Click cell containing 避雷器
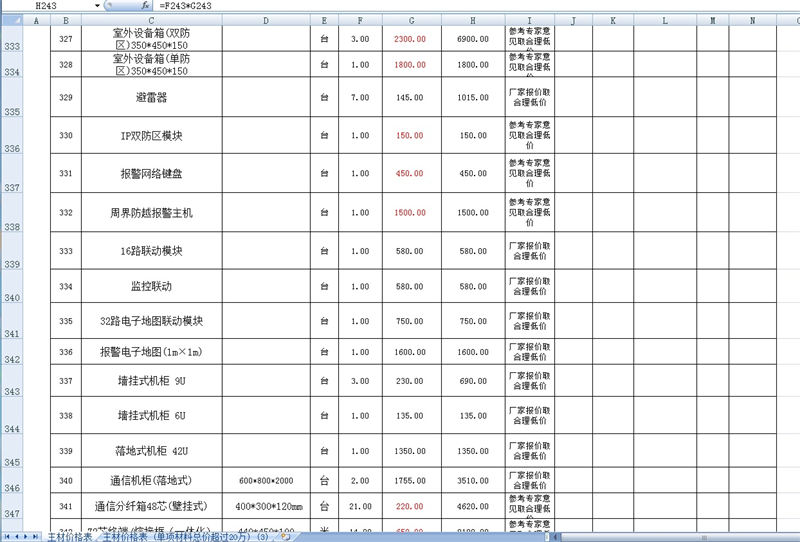 [x=152, y=97]
